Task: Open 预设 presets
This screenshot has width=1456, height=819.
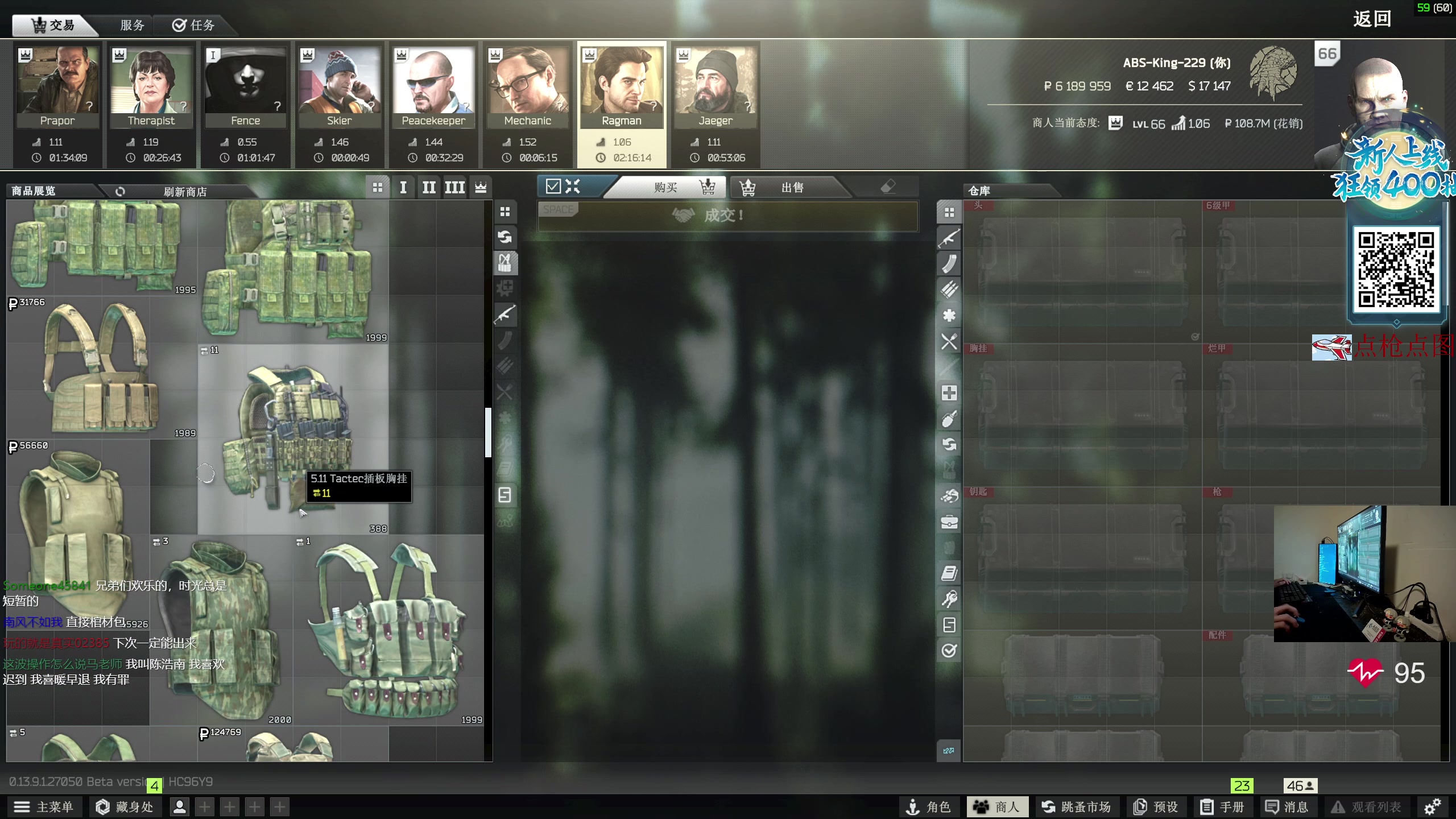Action: point(1156,806)
